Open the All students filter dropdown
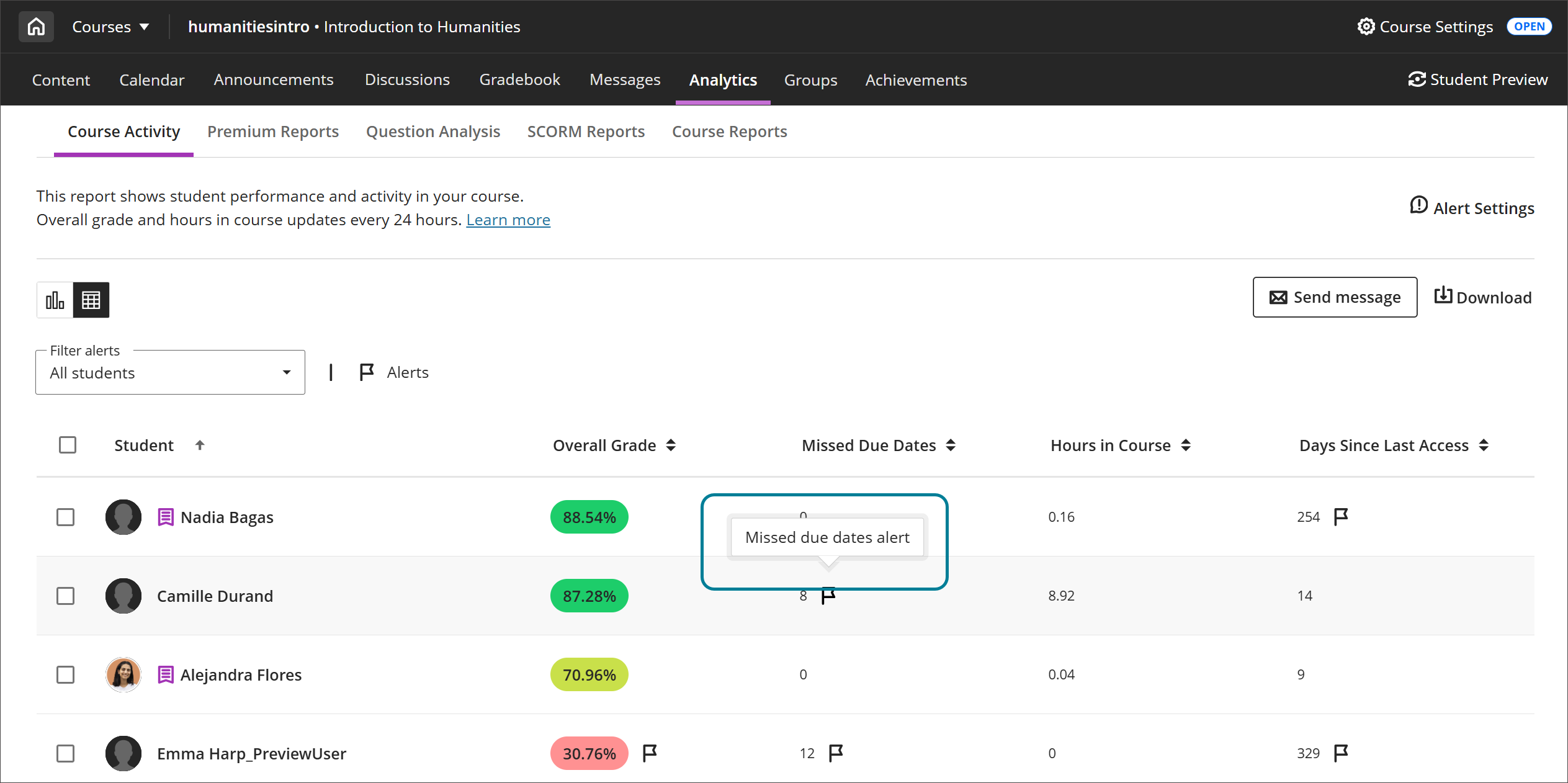The width and height of the screenshot is (1568, 783). (169, 372)
